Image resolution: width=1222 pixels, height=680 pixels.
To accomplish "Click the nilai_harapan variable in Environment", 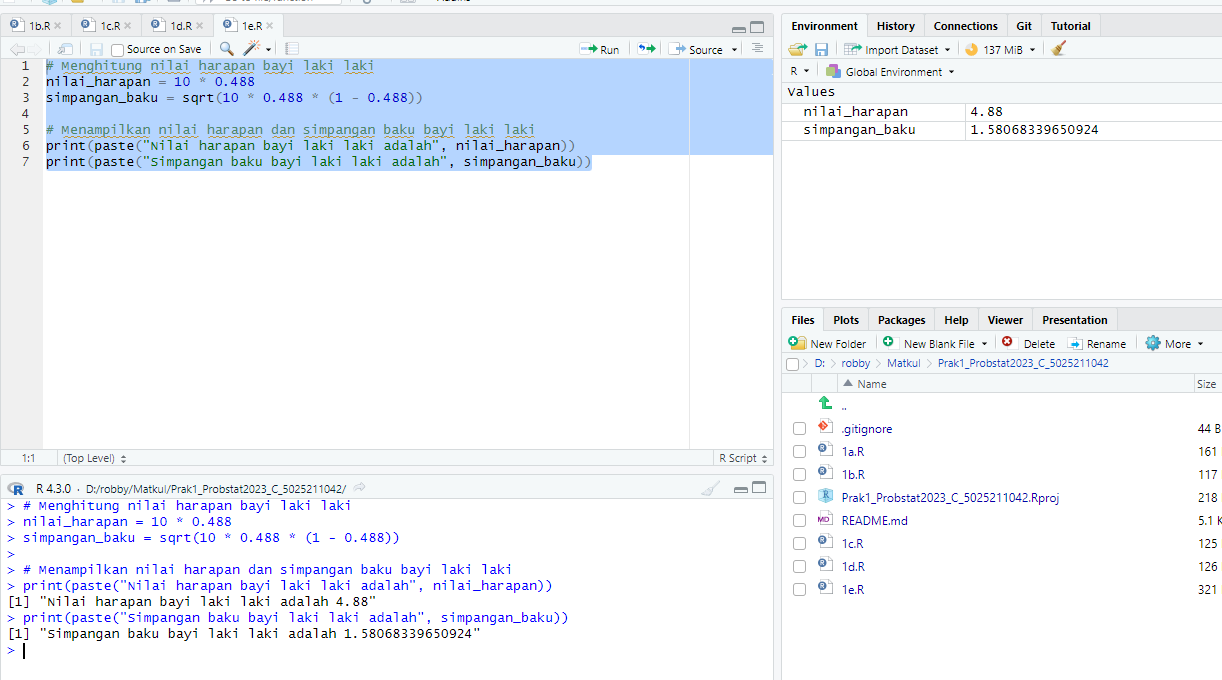I will (855, 112).
